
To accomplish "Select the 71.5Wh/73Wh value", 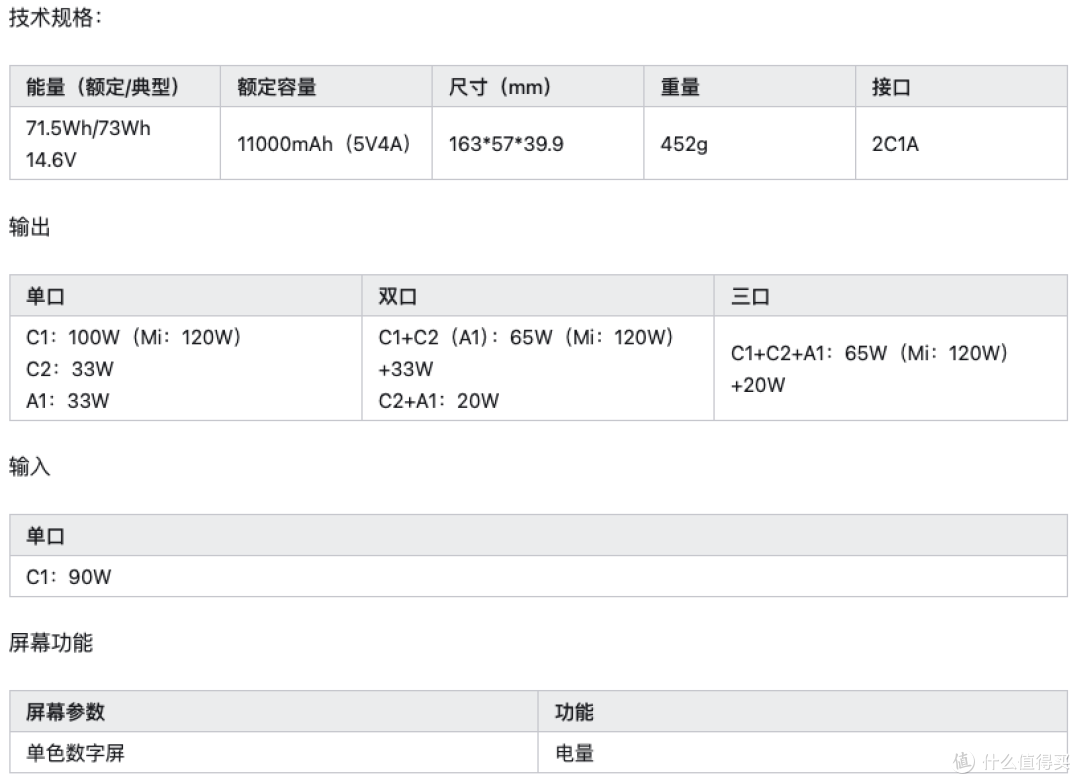I will 88,128.
